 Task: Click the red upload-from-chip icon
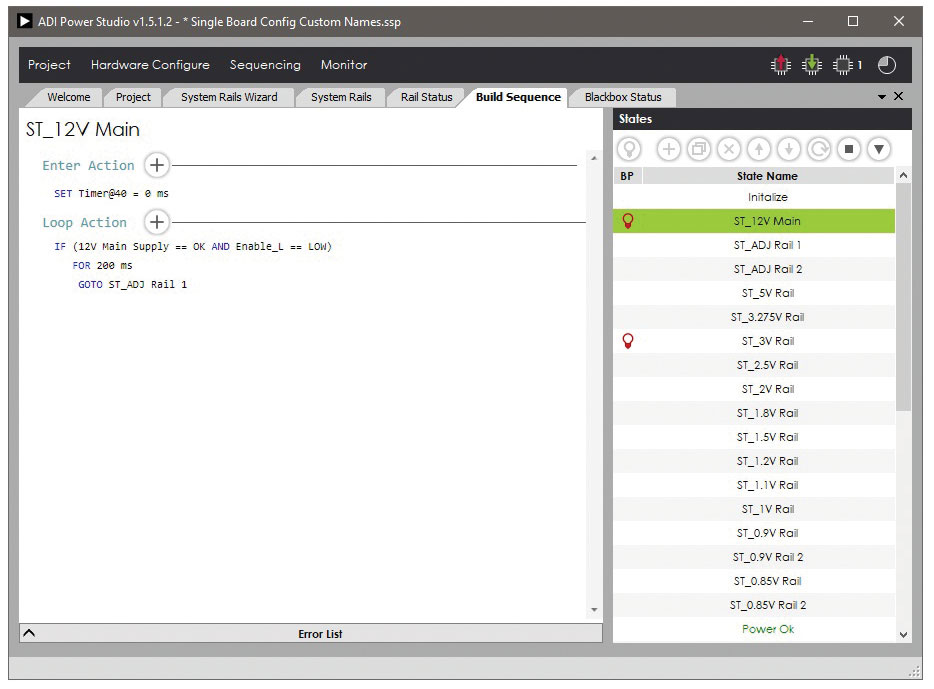click(x=780, y=65)
